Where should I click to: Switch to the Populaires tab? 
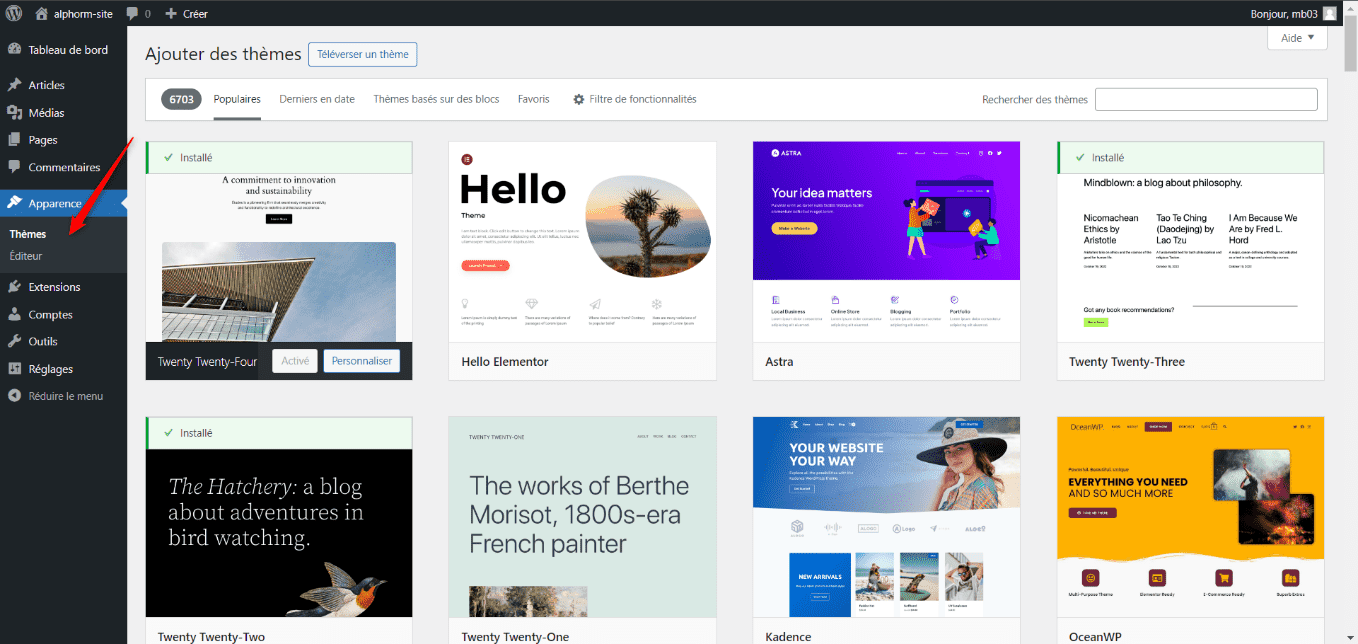pos(237,99)
